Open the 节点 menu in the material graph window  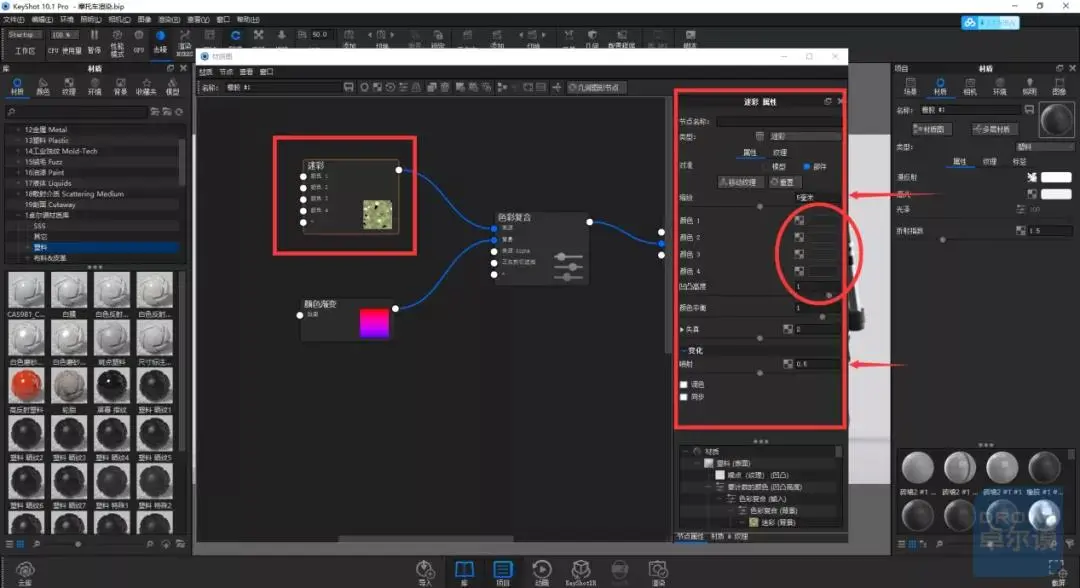[x=226, y=72]
